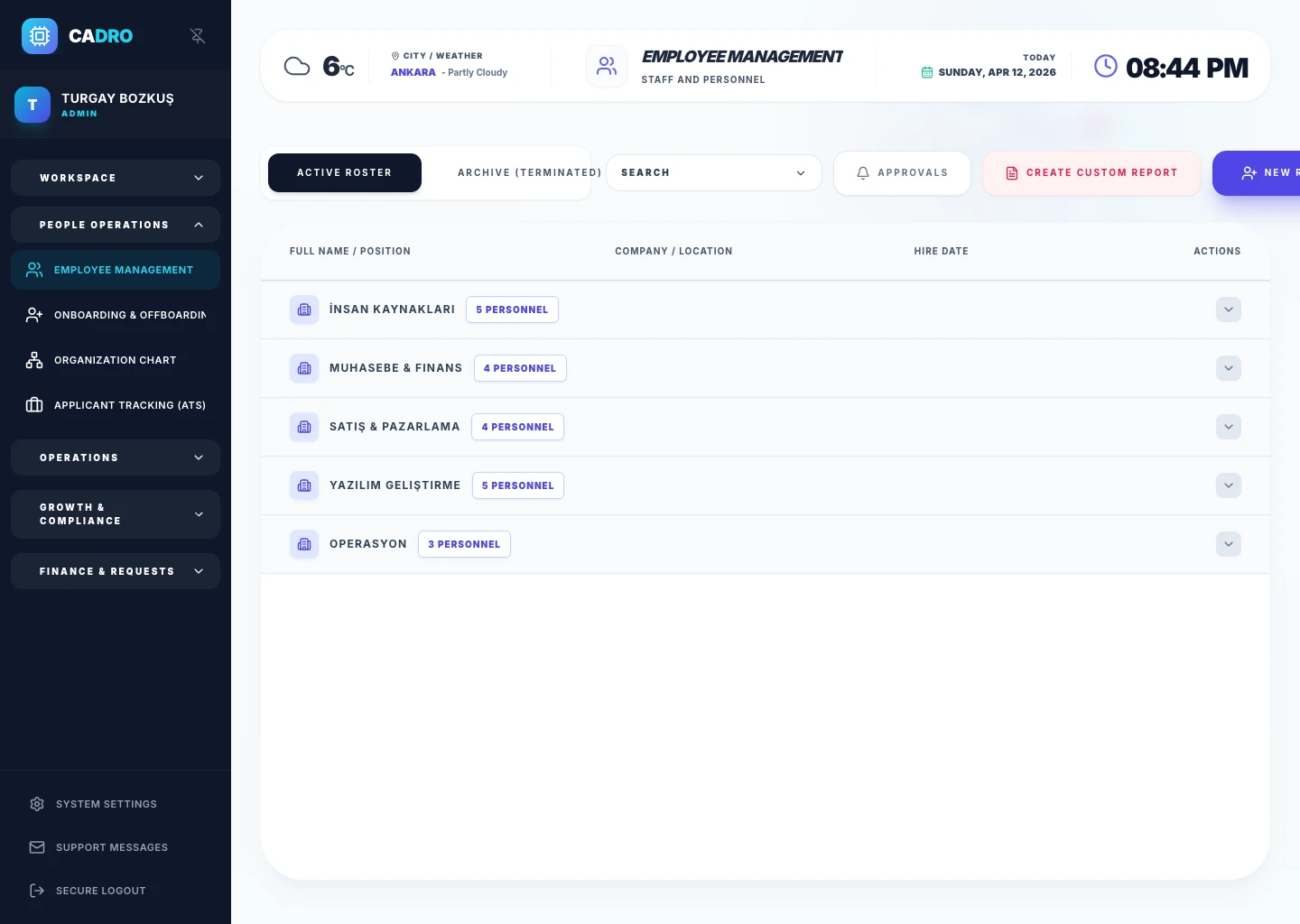This screenshot has height=924, width=1300.
Task: Open the Search dropdown
Action: [x=714, y=172]
